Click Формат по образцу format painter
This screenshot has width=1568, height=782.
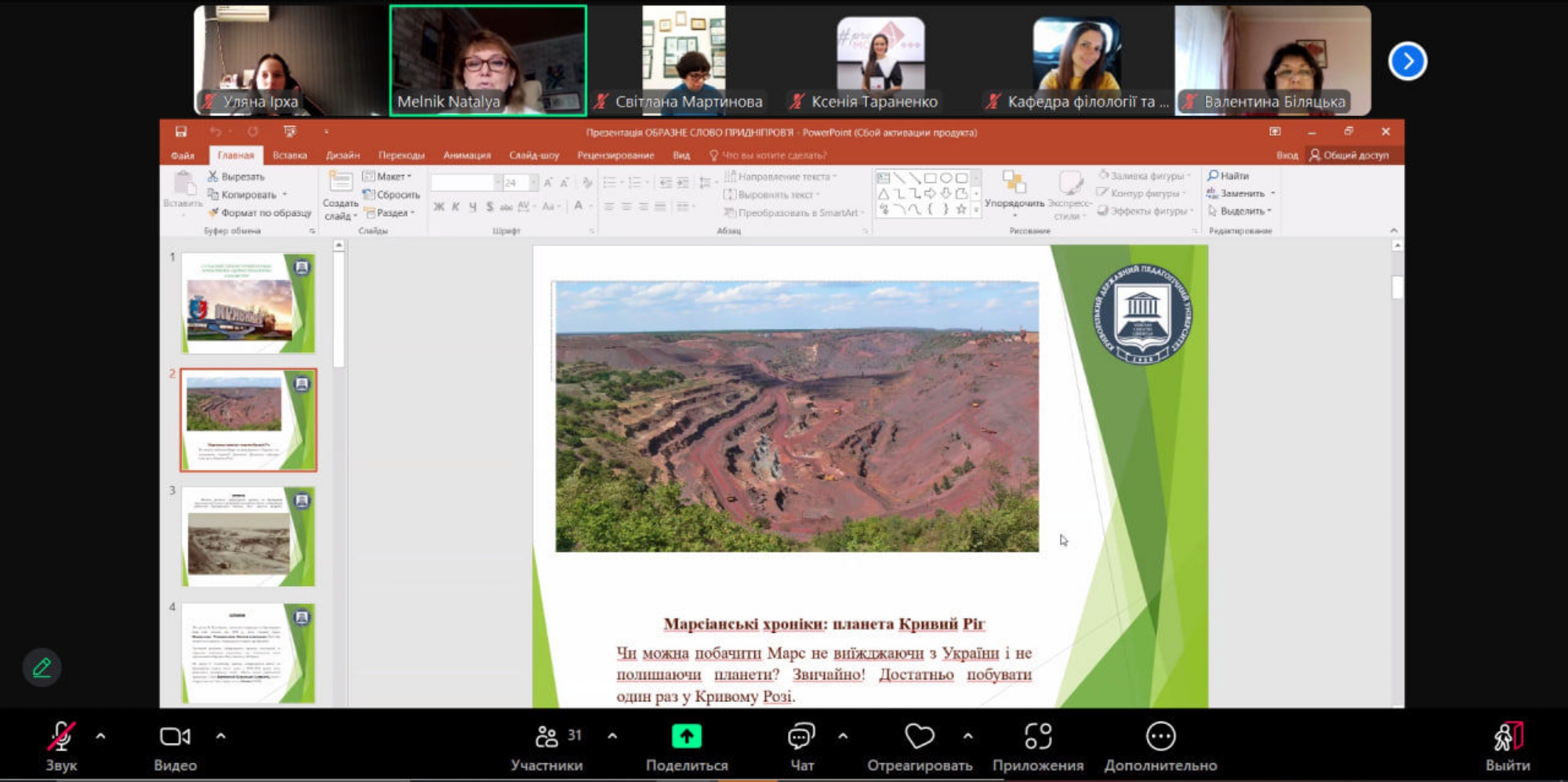click(260, 213)
